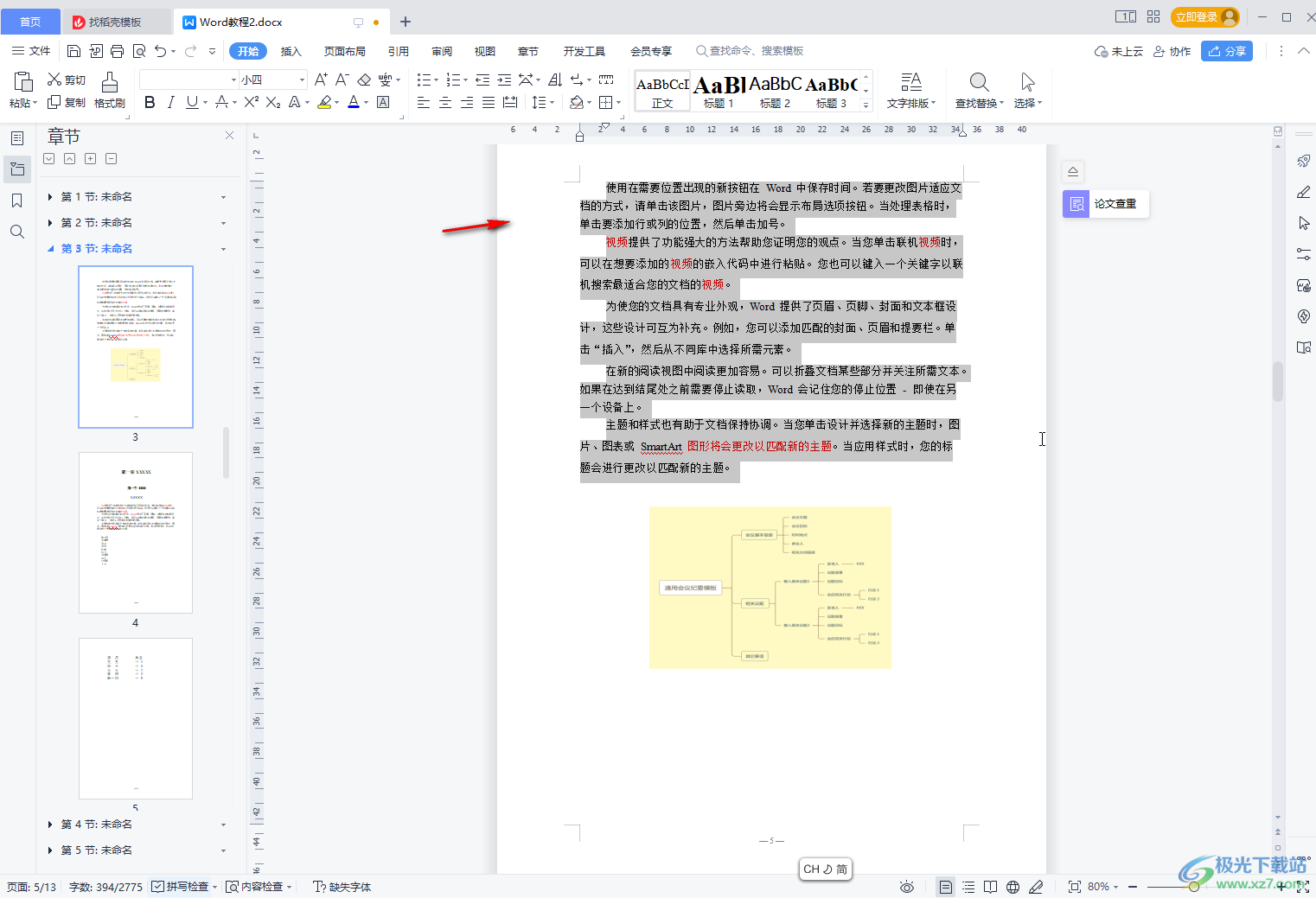
Task: Select page 4 thumbnail in chapter panel
Action: [136, 532]
